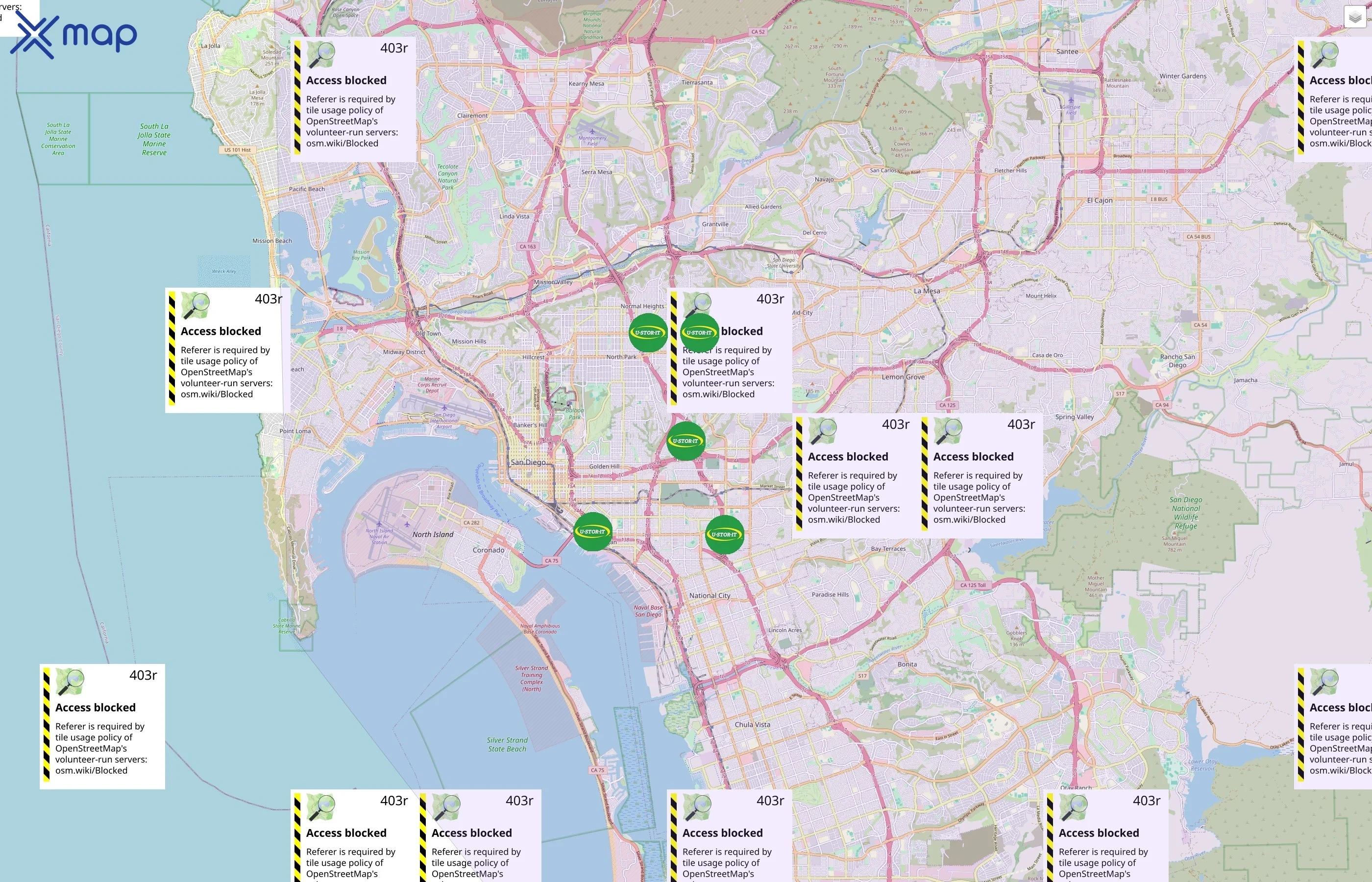Click the Mission Valley label
Viewport: 1372px width, 882px height.
pos(553,282)
